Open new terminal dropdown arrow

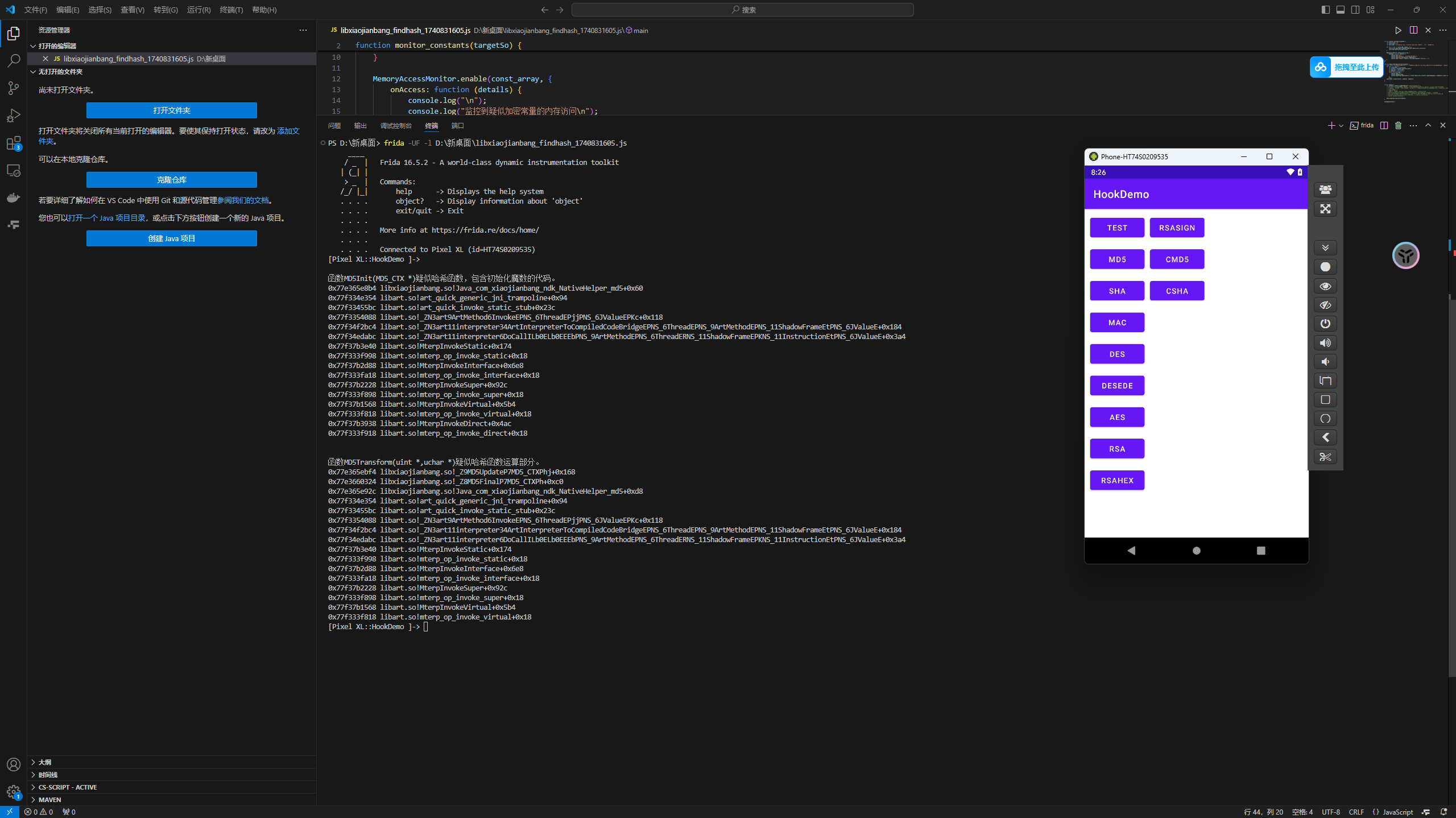(1341, 125)
